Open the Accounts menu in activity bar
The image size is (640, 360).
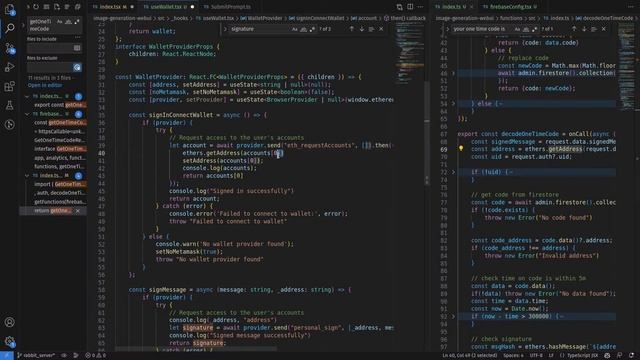(x=9, y=322)
